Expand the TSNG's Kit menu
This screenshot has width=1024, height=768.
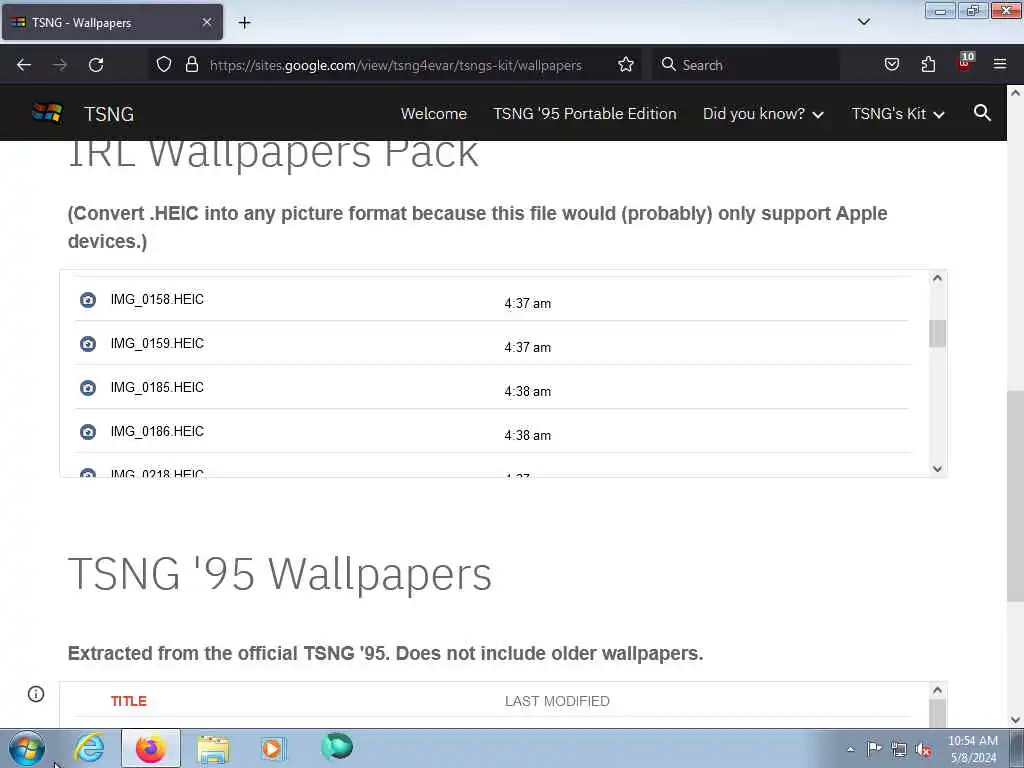(x=898, y=114)
